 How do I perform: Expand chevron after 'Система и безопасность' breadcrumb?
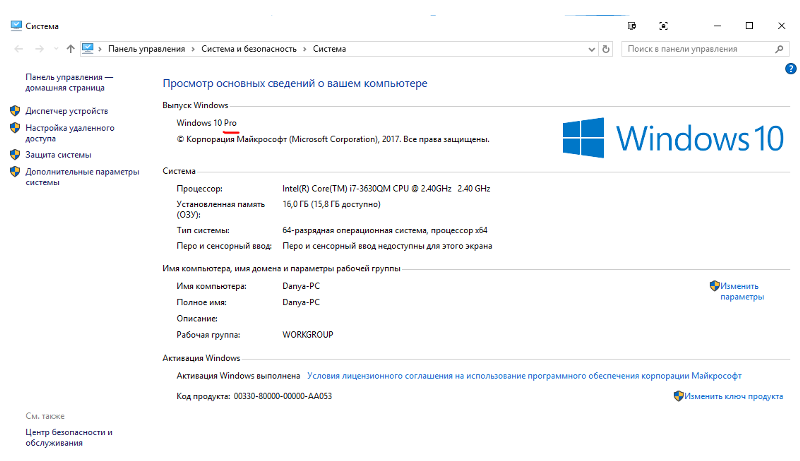(305, 49)
